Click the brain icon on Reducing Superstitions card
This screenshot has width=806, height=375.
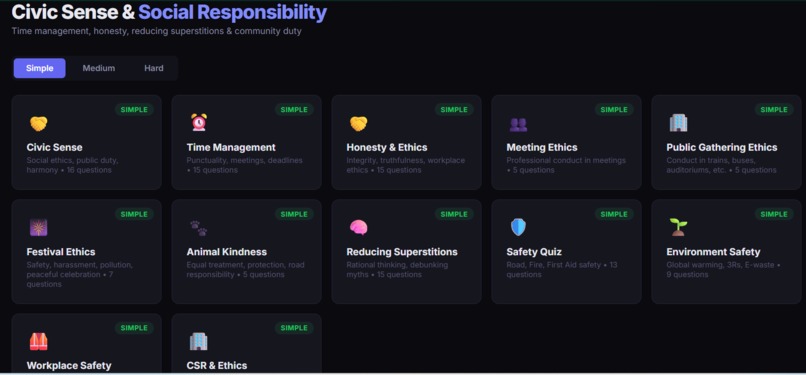tap(359, 227)
